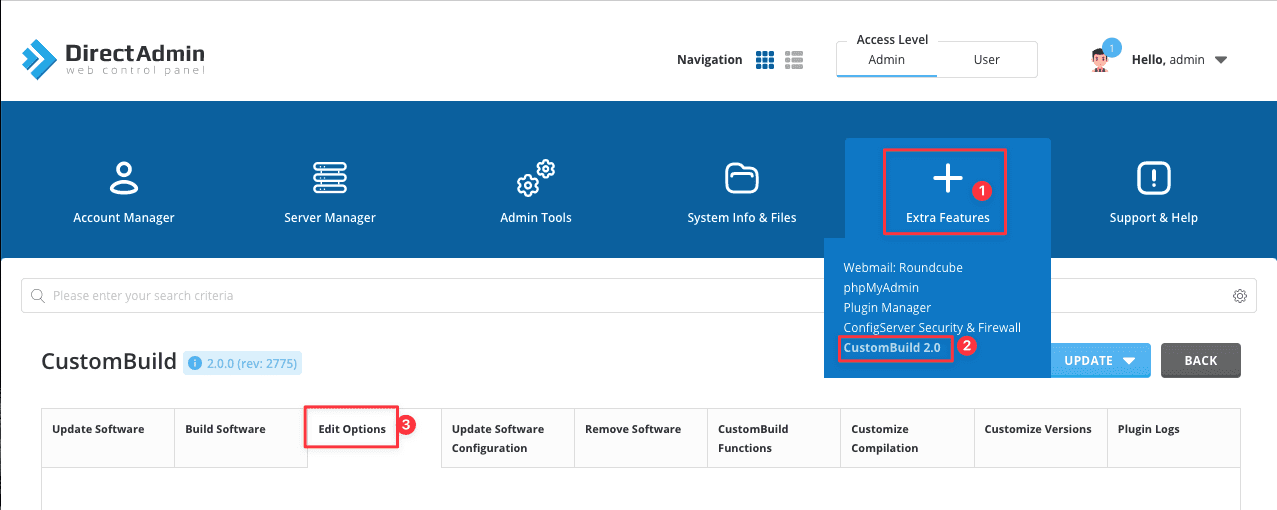Select User access level
The width and height of the screenshot is (1277, 510).
coord(986,60)
